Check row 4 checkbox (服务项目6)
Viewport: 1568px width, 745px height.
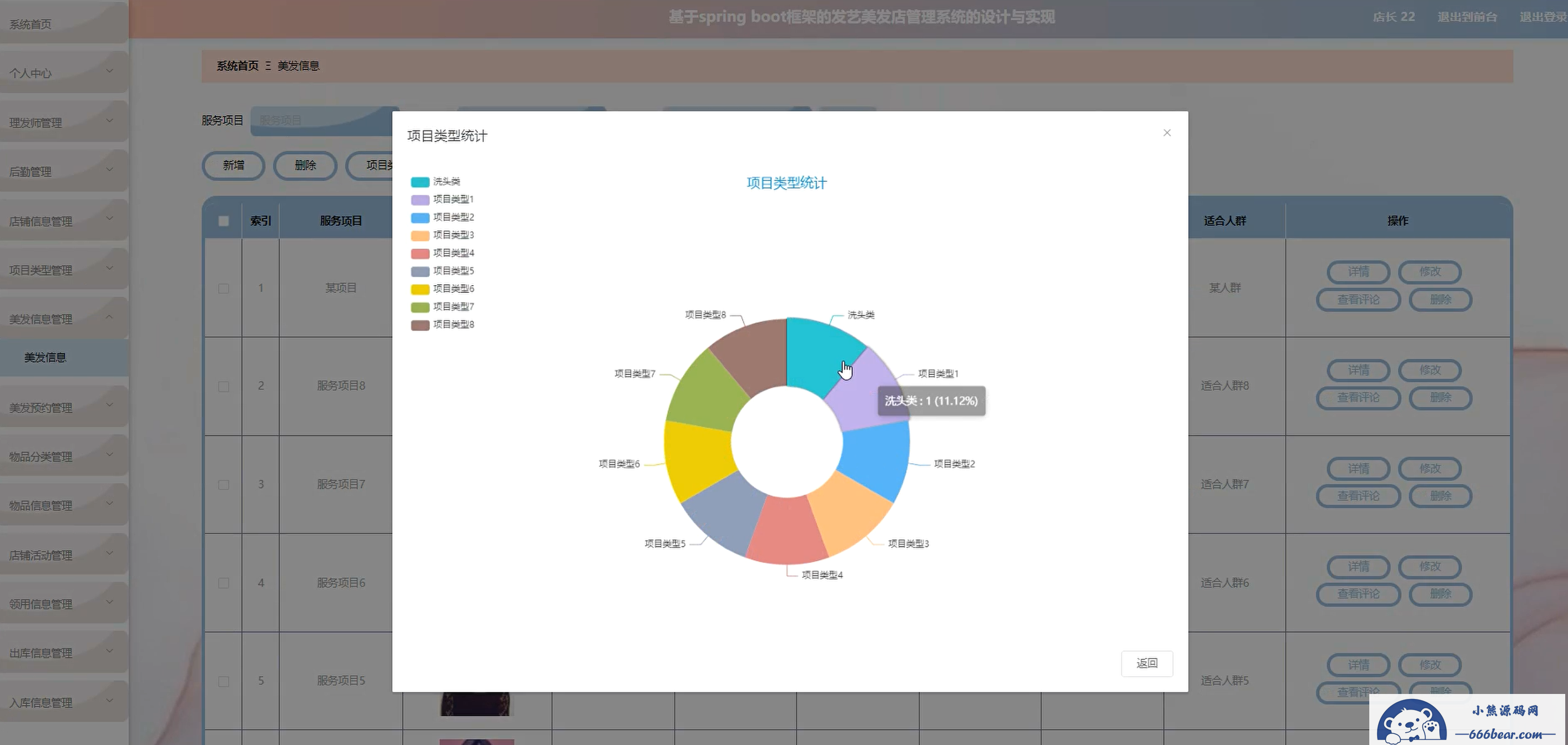pos(223,582)
